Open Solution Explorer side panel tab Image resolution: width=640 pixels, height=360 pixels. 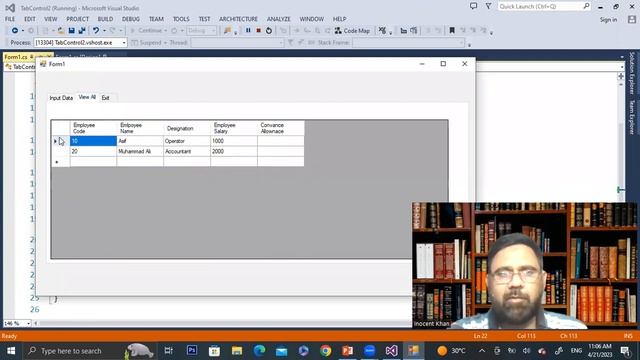tap(632, 73)
